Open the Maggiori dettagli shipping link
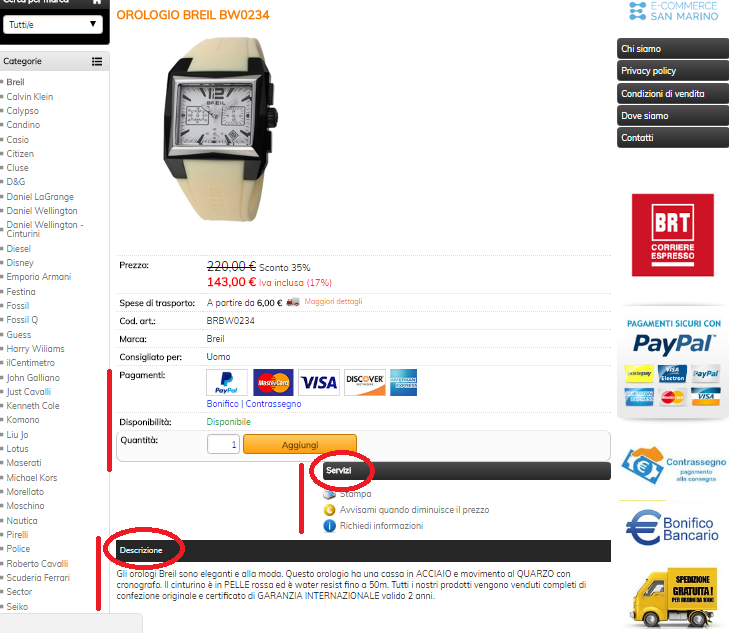Image resolution: width=735 pixels, height=633 pixels. [x=333, y=301]
